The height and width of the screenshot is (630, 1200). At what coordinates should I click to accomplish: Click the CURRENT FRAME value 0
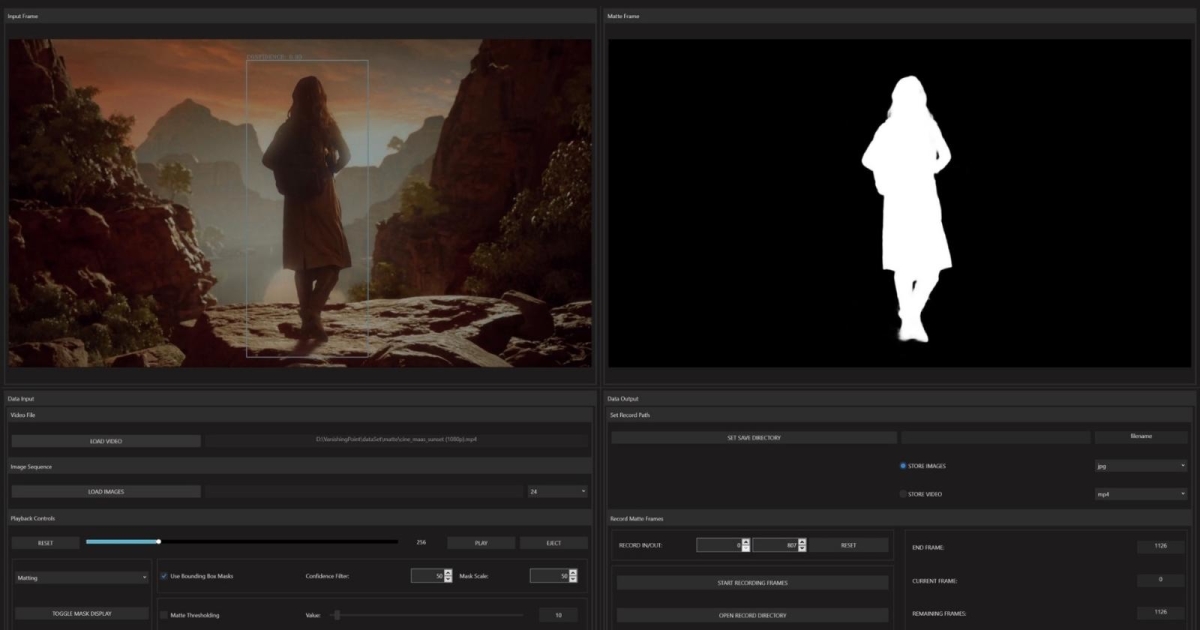1162,580
